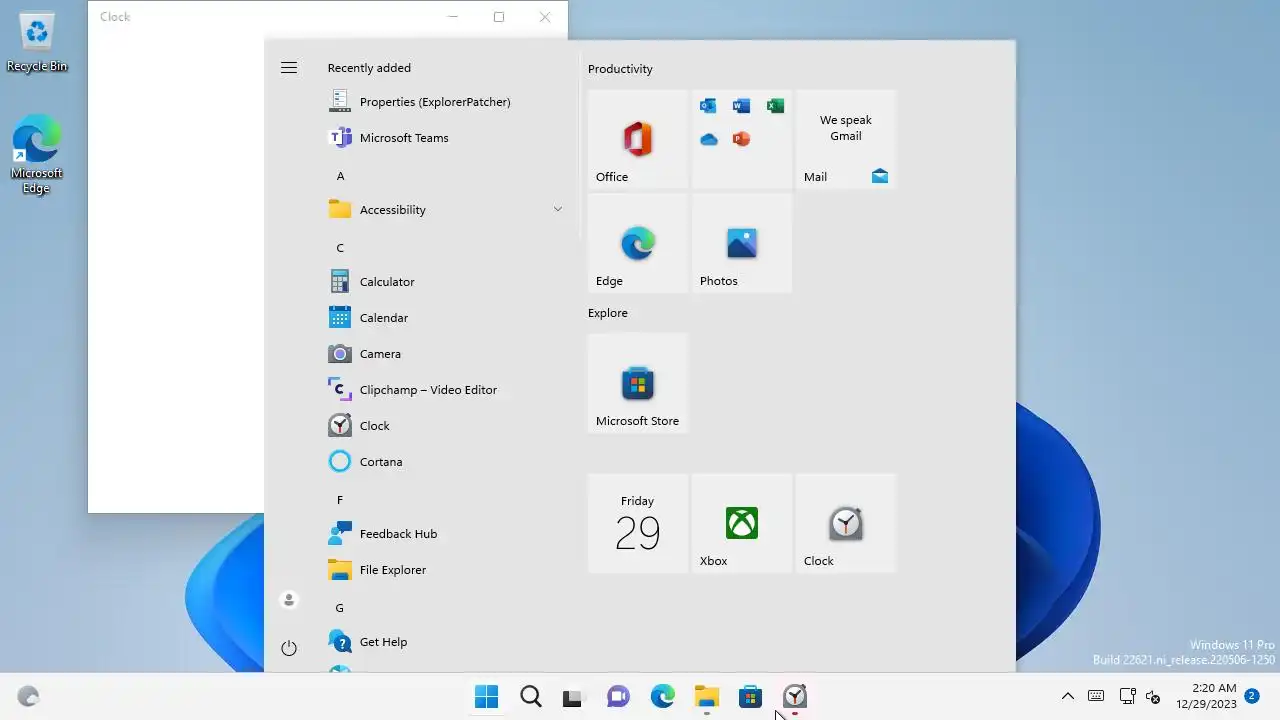The width and height of the screenshot is (1280, 720).
Task: Open the Mail tile
Action: point(846,140)
